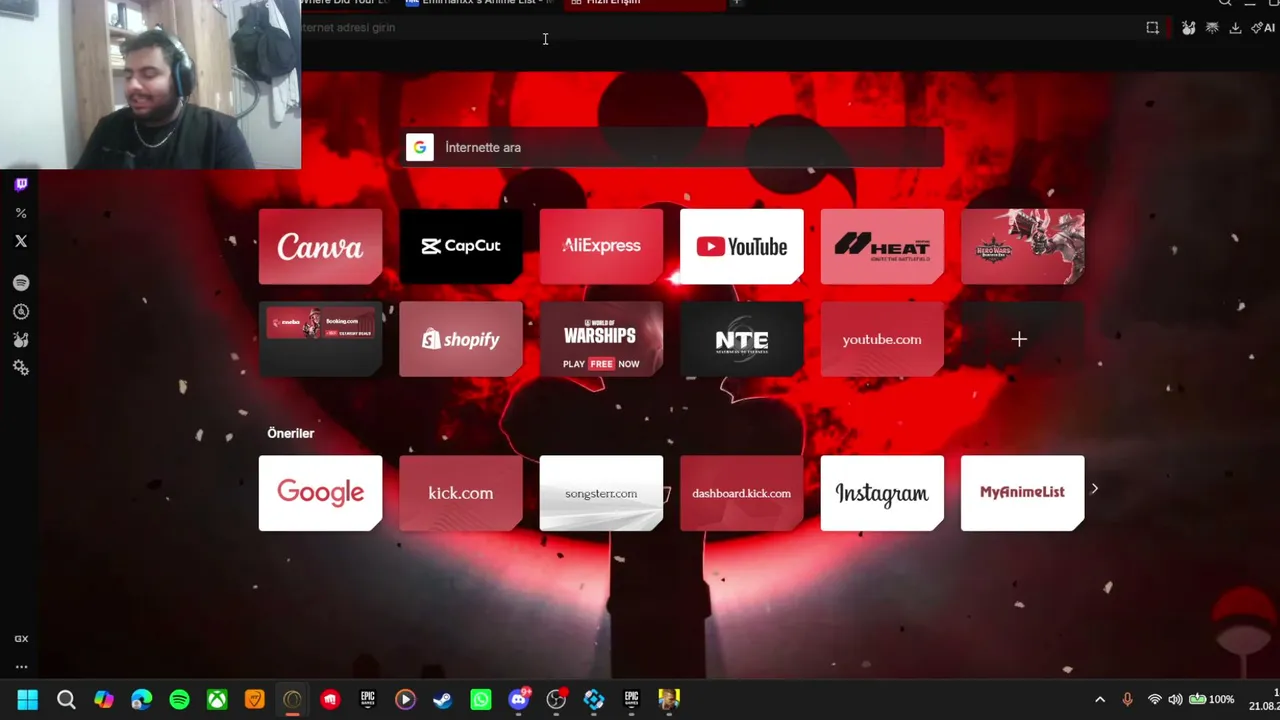Open the AI assistant button
1280x720 pixels.
tap(1262, 28)
